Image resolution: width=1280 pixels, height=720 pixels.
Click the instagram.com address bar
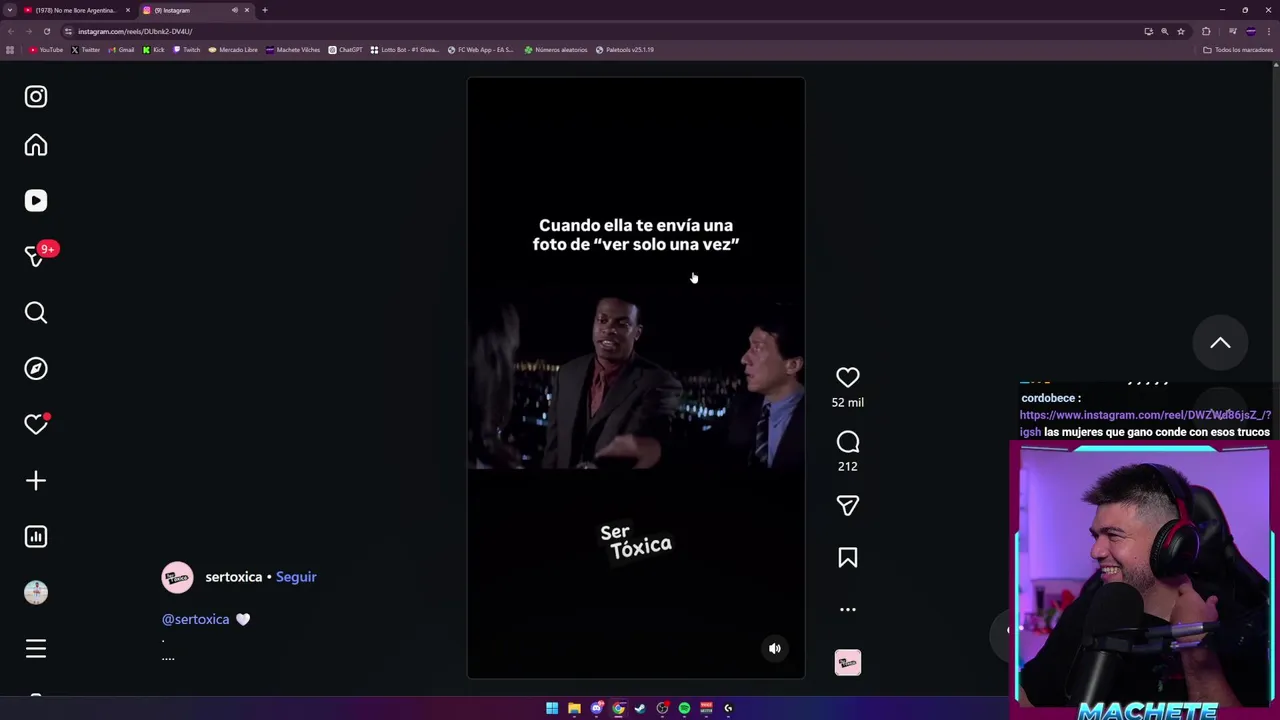(600, 31)
